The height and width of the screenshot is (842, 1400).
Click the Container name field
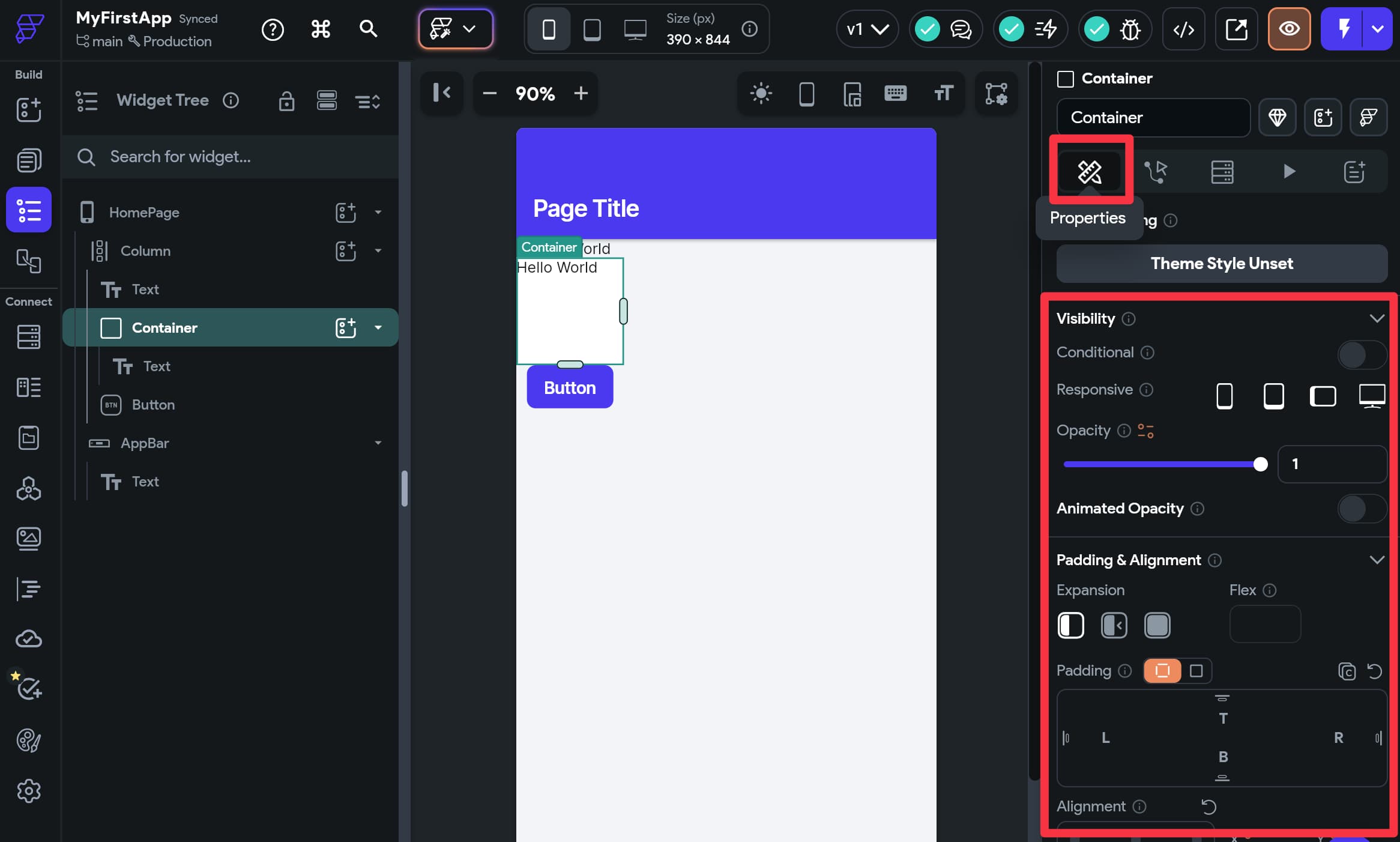point(1153,118)
